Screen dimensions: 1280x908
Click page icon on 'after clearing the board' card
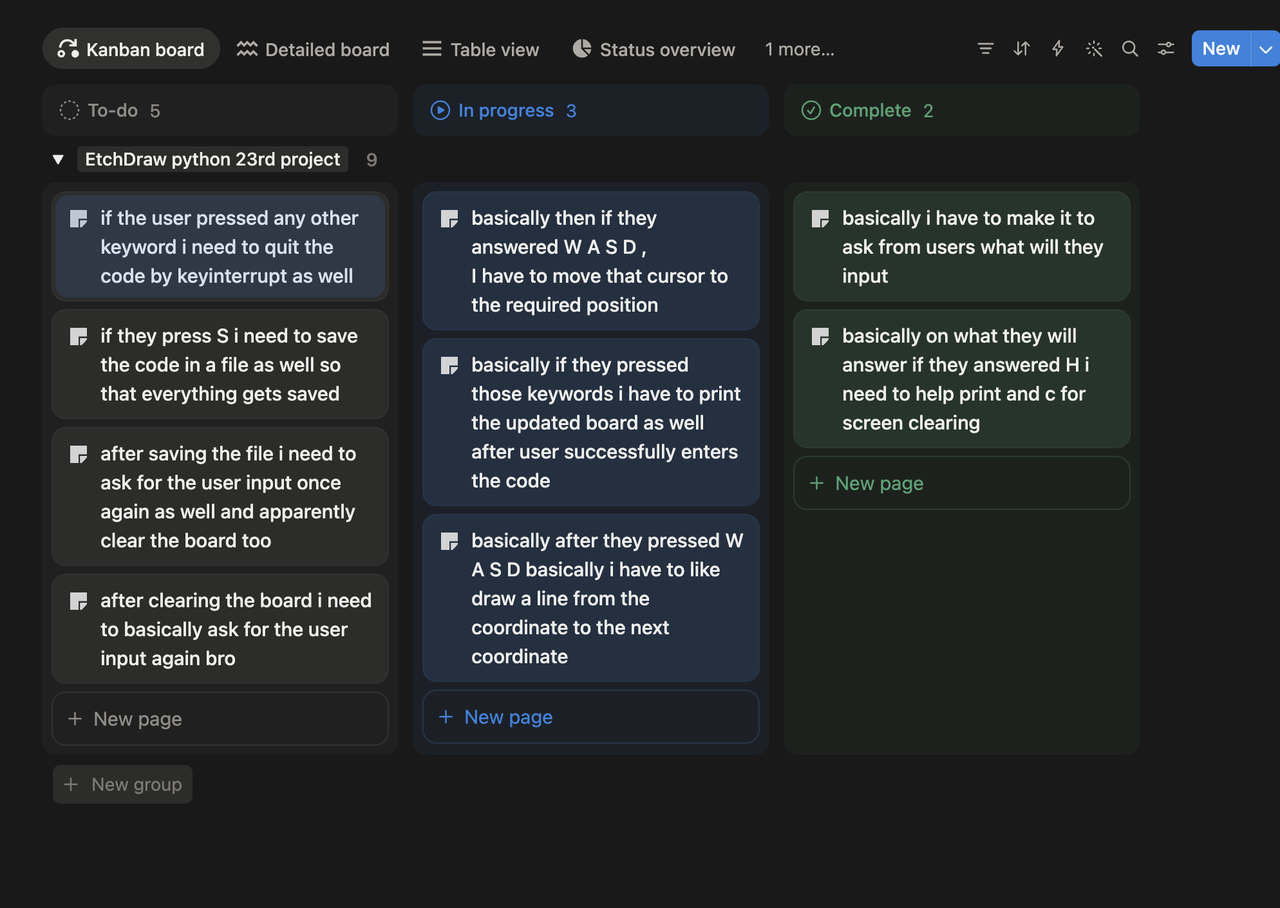78,602
